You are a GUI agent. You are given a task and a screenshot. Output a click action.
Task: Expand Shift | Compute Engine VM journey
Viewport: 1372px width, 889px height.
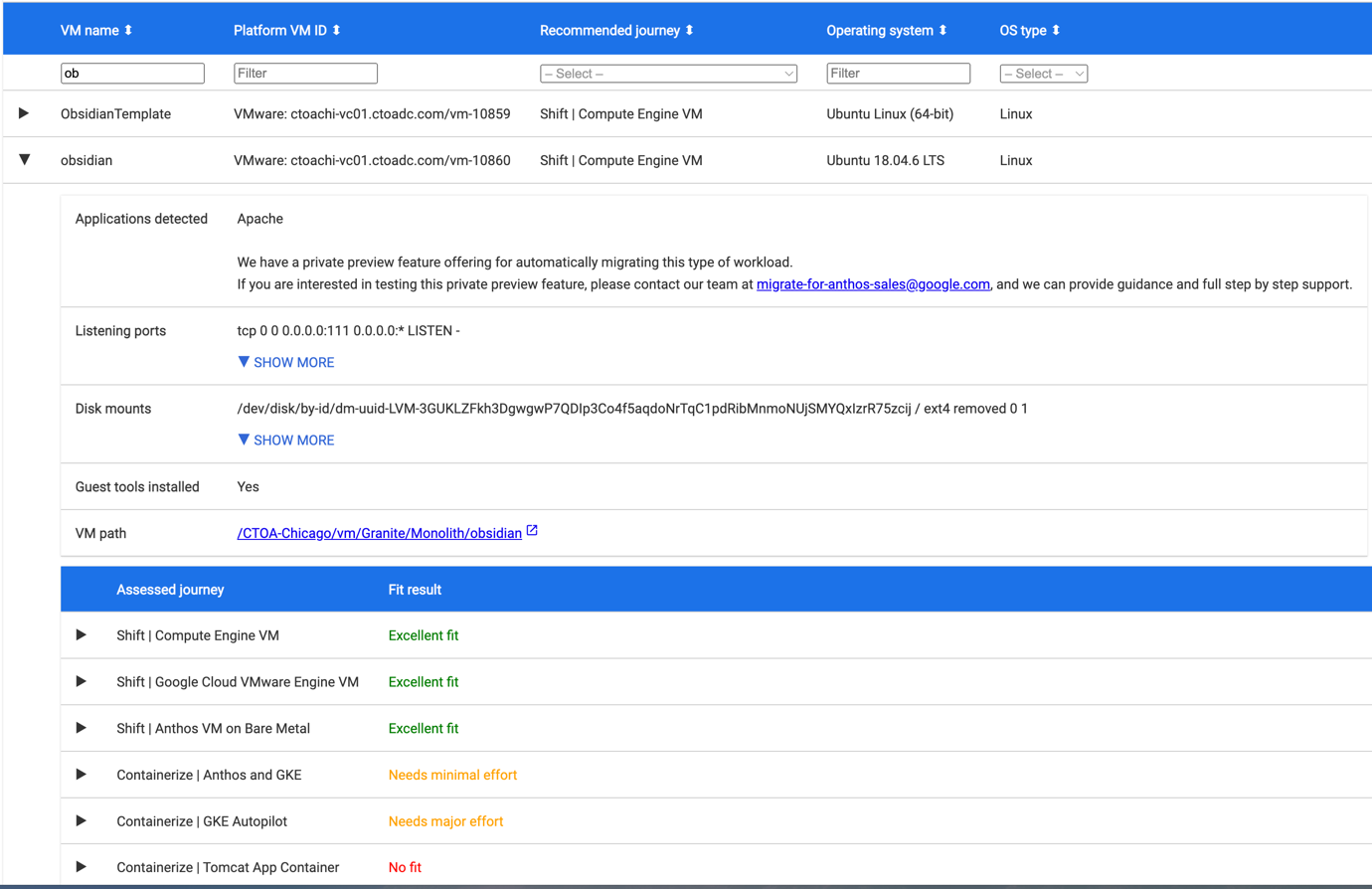point(82,634)
